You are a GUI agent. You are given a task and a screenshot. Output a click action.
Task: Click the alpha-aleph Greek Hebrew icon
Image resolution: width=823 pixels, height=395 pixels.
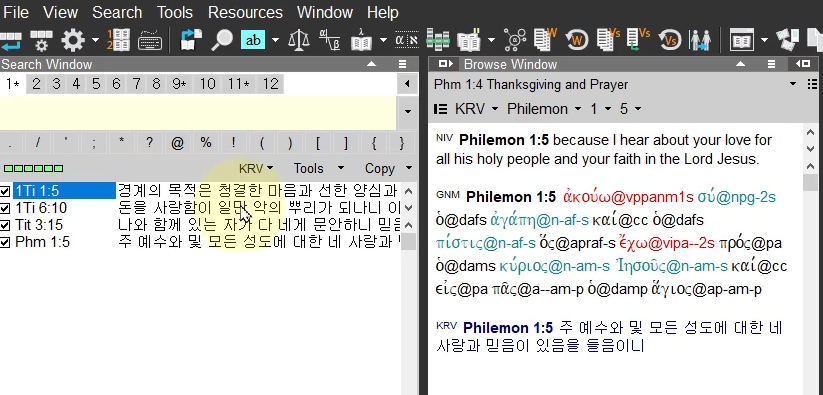[x=406, y=40]
